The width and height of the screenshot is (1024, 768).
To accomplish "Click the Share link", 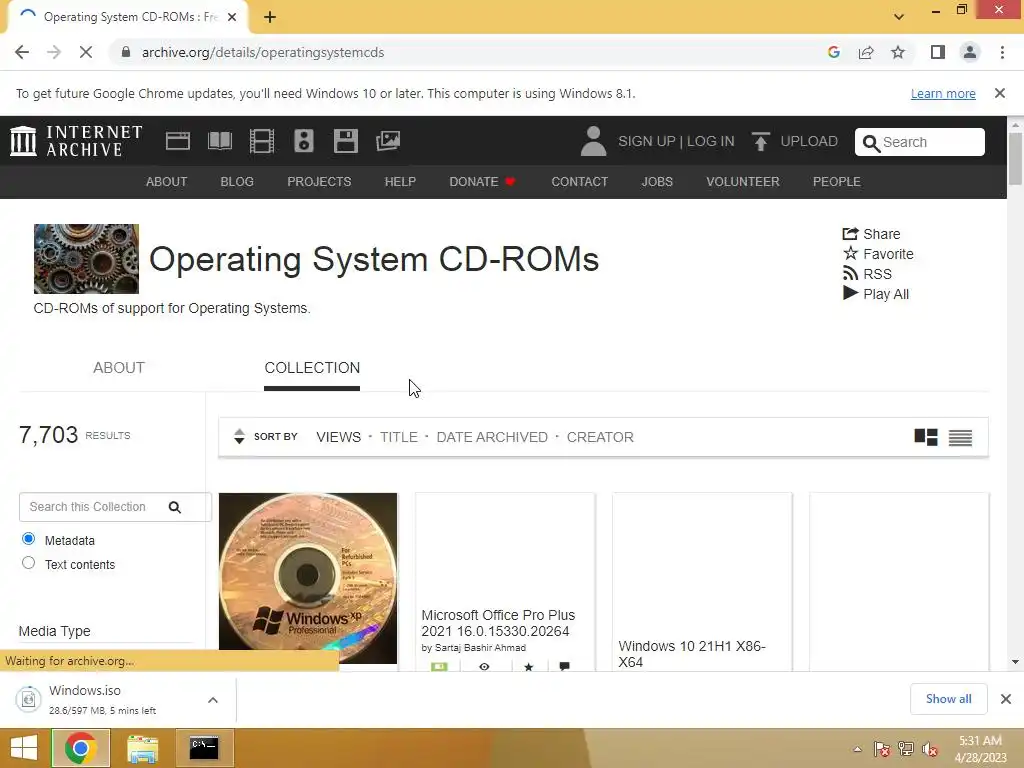I will coord(871,234).
